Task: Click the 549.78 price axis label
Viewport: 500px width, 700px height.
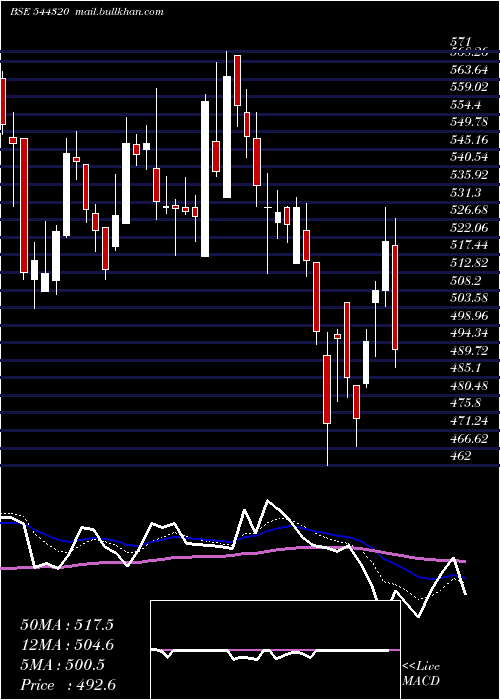Action: click(468, 122)
